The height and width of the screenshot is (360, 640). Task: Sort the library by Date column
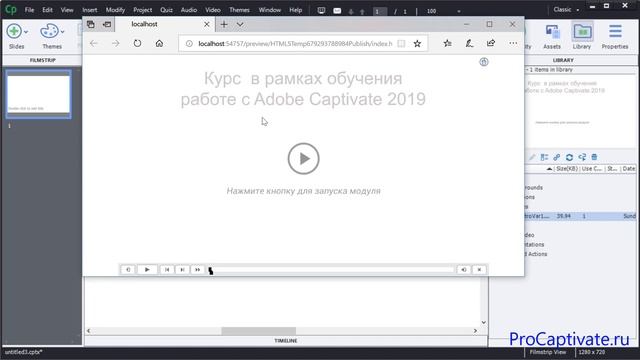click(629, 169)
